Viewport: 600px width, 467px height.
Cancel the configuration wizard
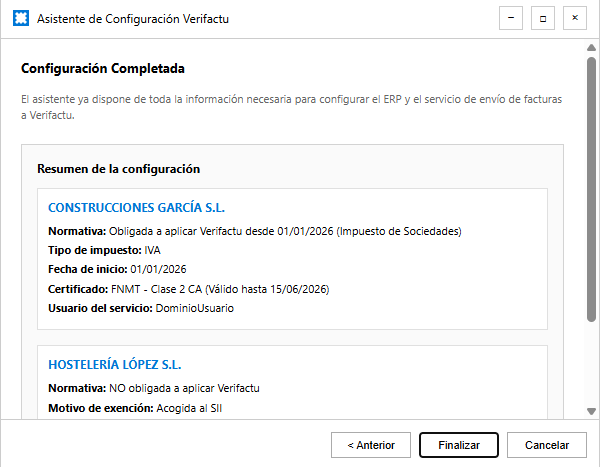click(546, 445)
